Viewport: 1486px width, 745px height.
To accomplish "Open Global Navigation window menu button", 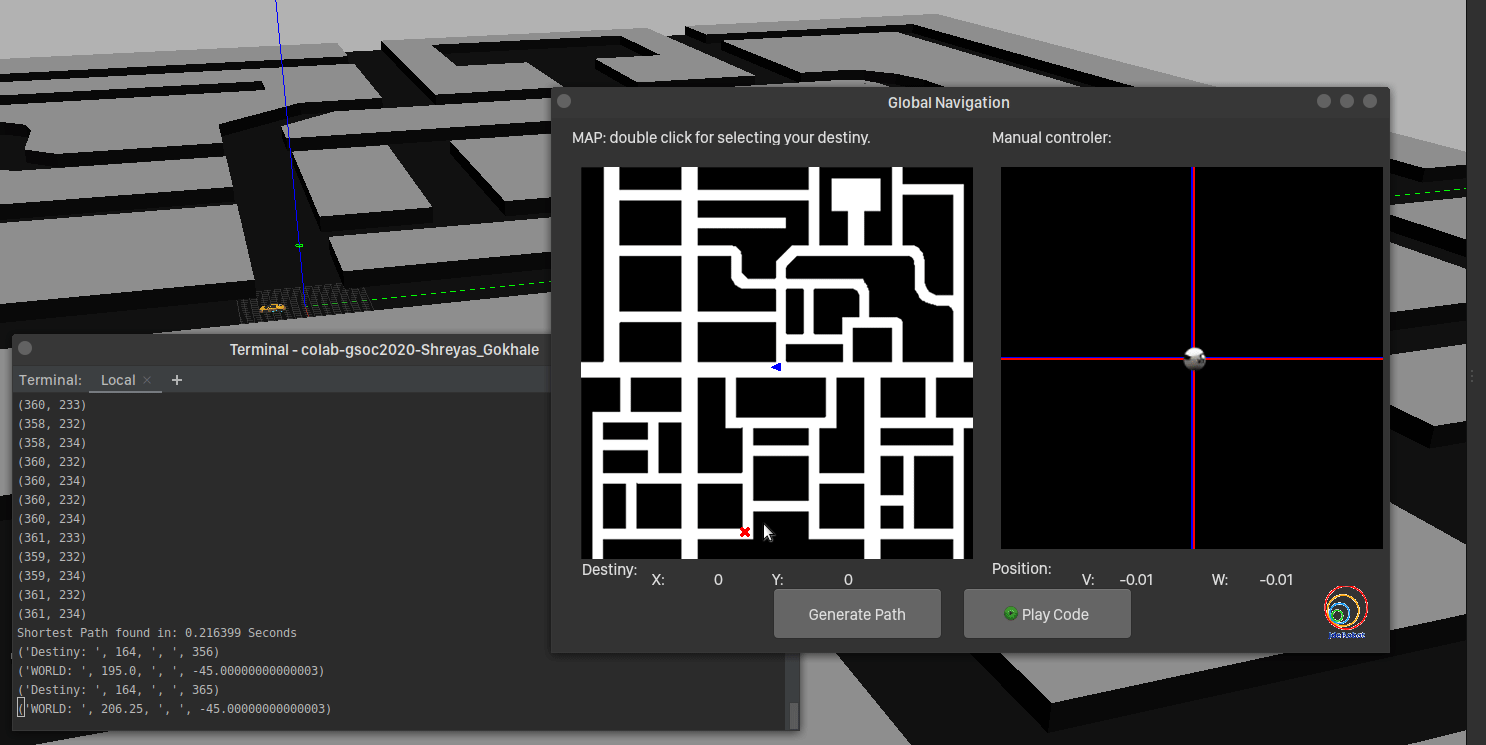I will [x=564, y=102].
